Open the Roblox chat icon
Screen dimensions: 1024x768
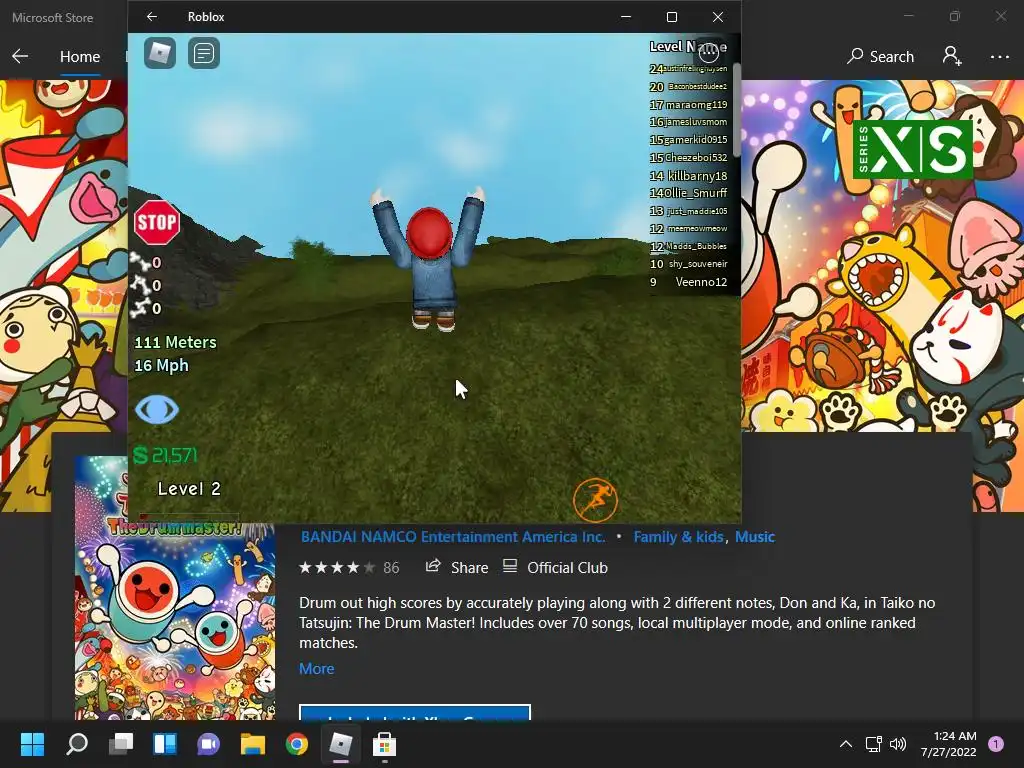[x=204, y=53]
